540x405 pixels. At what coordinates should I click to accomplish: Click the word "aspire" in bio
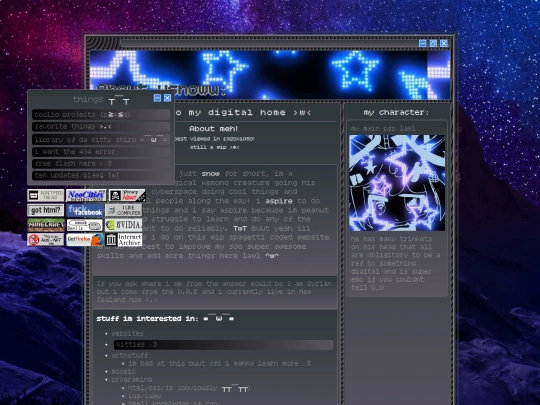click(279, 201)
